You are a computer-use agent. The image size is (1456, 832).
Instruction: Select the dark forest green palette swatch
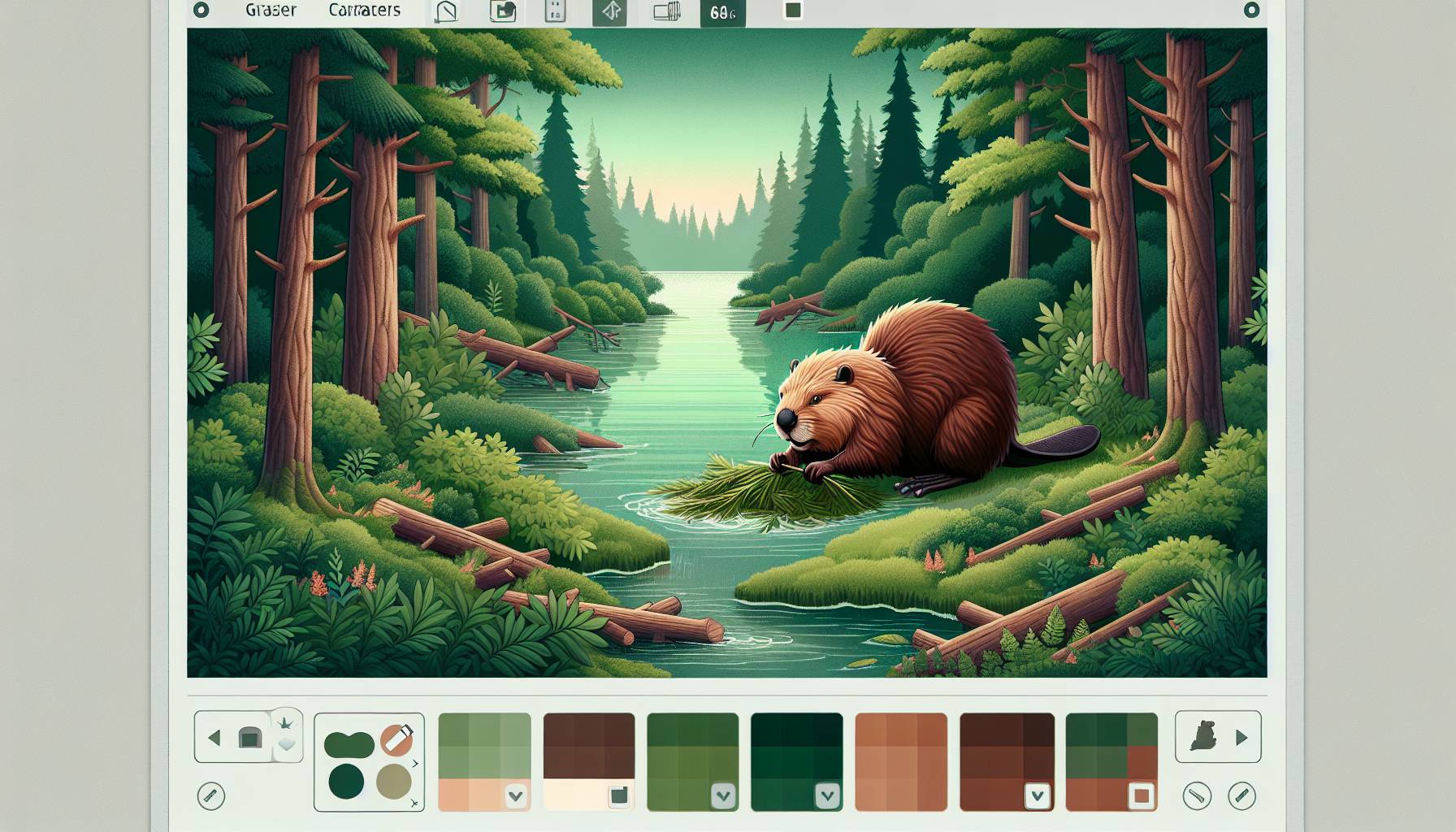[797, 762]
